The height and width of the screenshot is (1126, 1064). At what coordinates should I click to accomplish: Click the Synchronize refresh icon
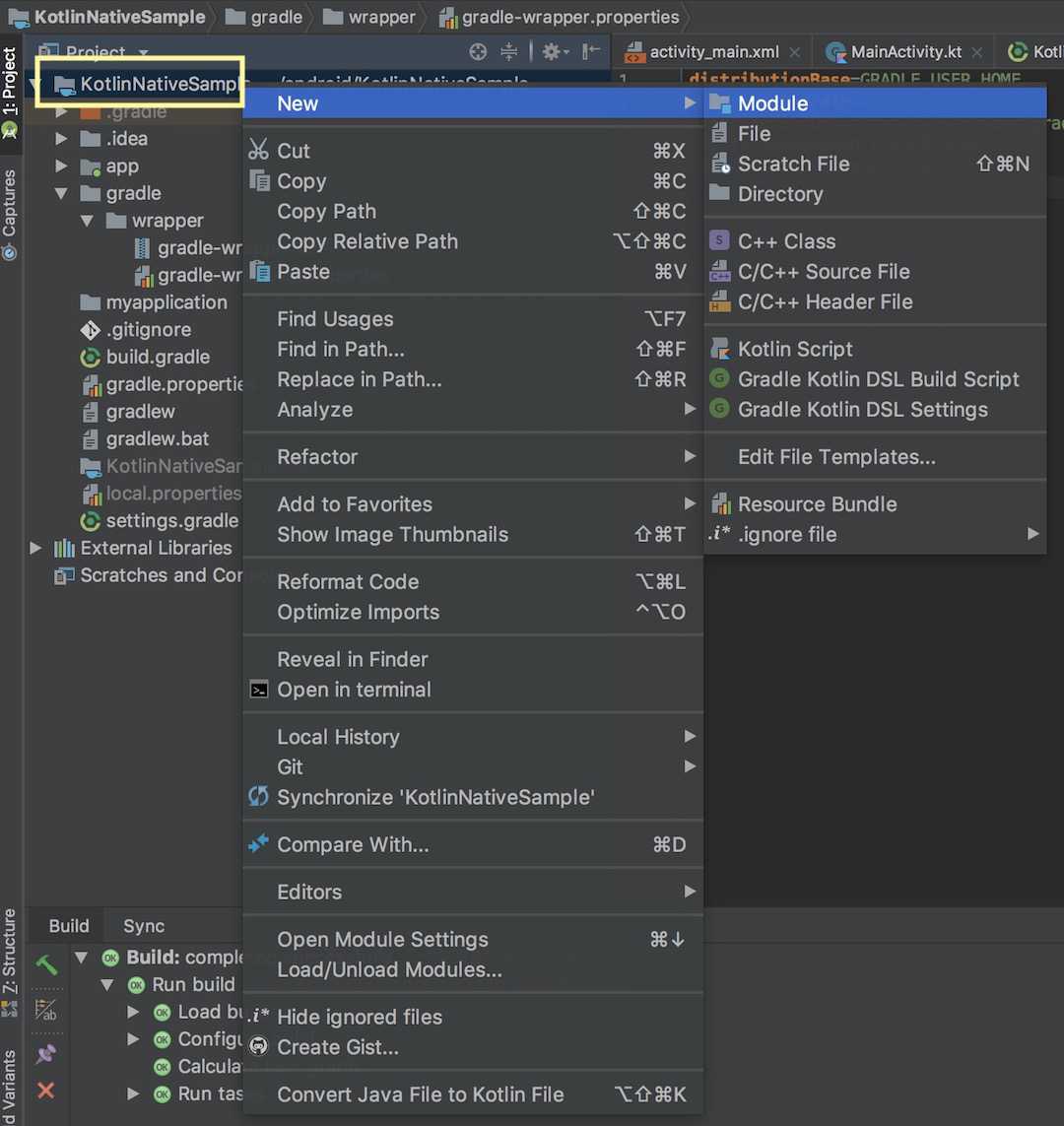(258, 796)
